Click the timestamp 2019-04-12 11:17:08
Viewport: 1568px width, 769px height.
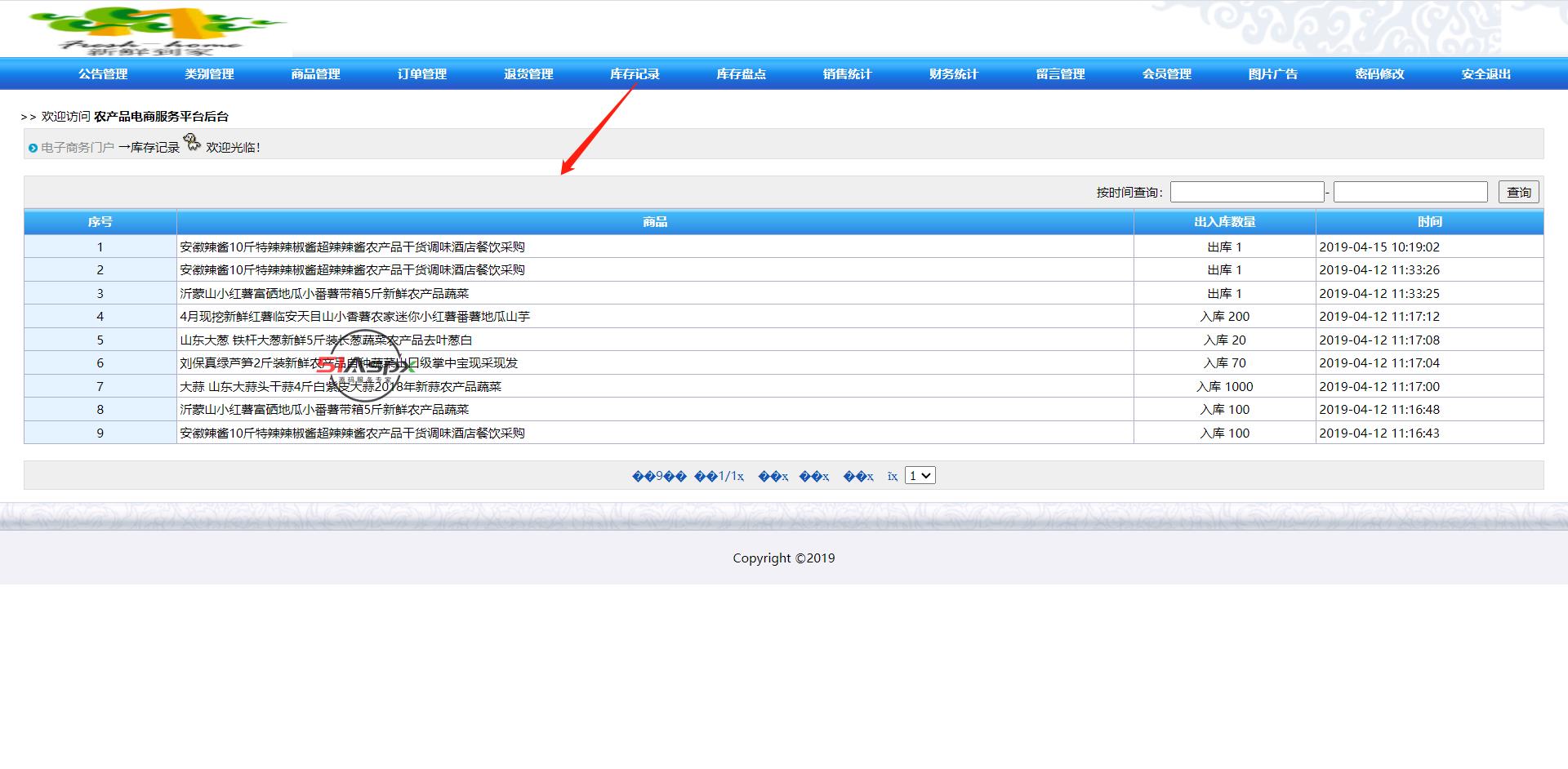(x=1379, y=340)
